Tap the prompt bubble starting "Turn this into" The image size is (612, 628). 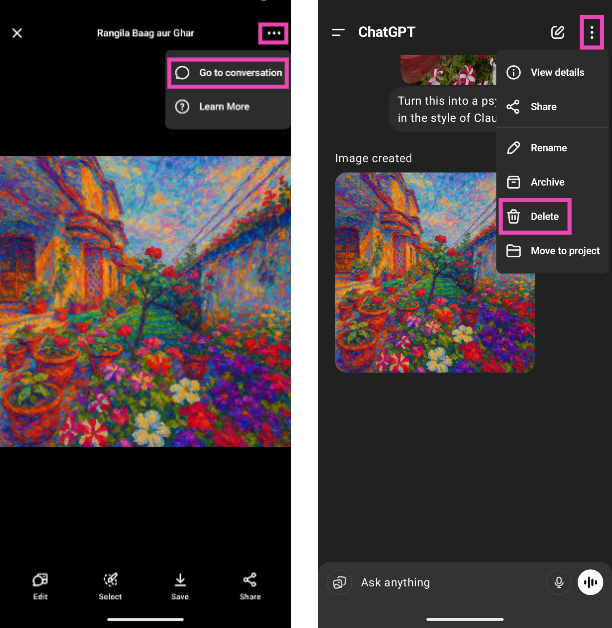pos(443,109)
